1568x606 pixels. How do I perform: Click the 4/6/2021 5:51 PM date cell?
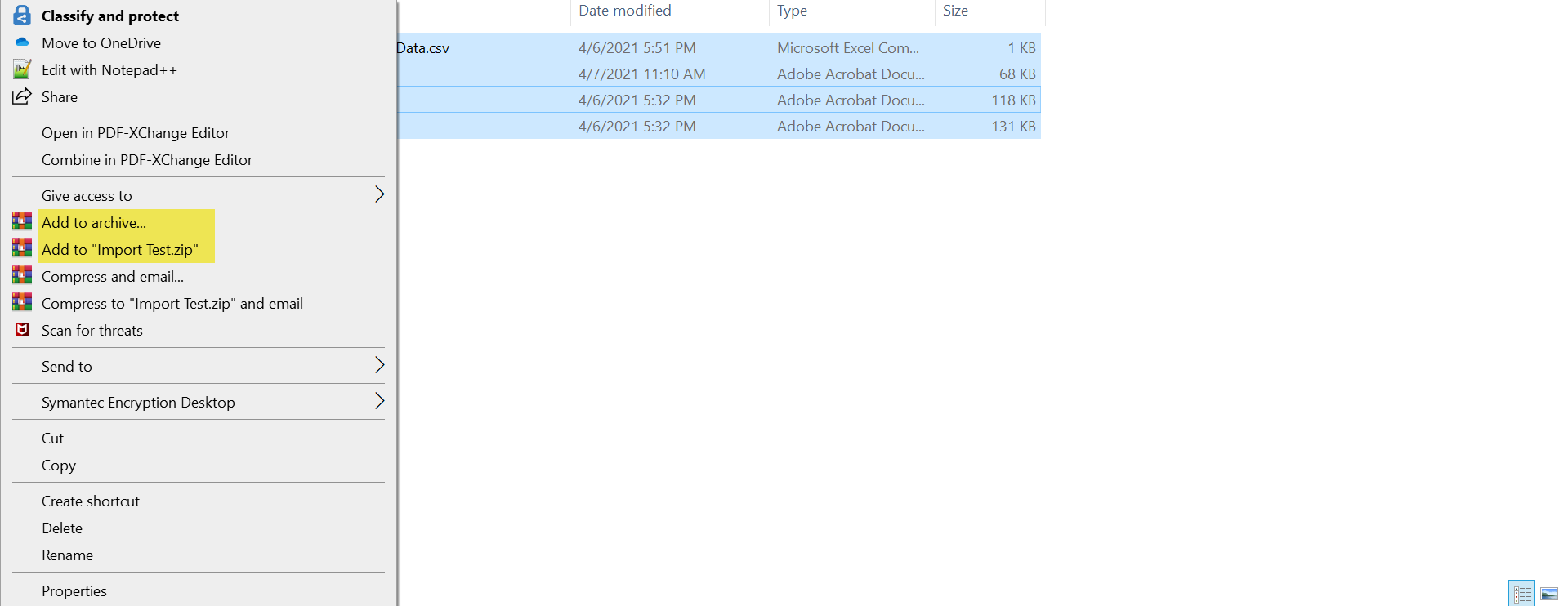(x=637, y=47)
